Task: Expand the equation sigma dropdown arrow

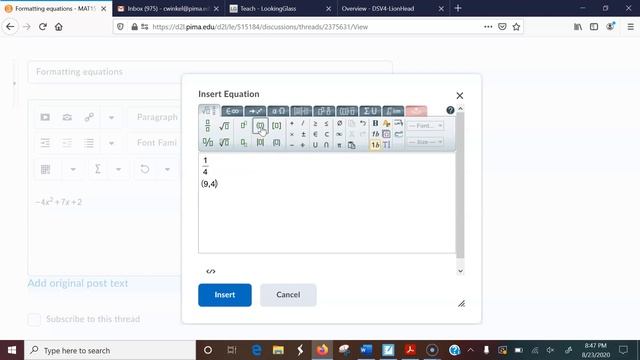Action: tap(118, 169)
